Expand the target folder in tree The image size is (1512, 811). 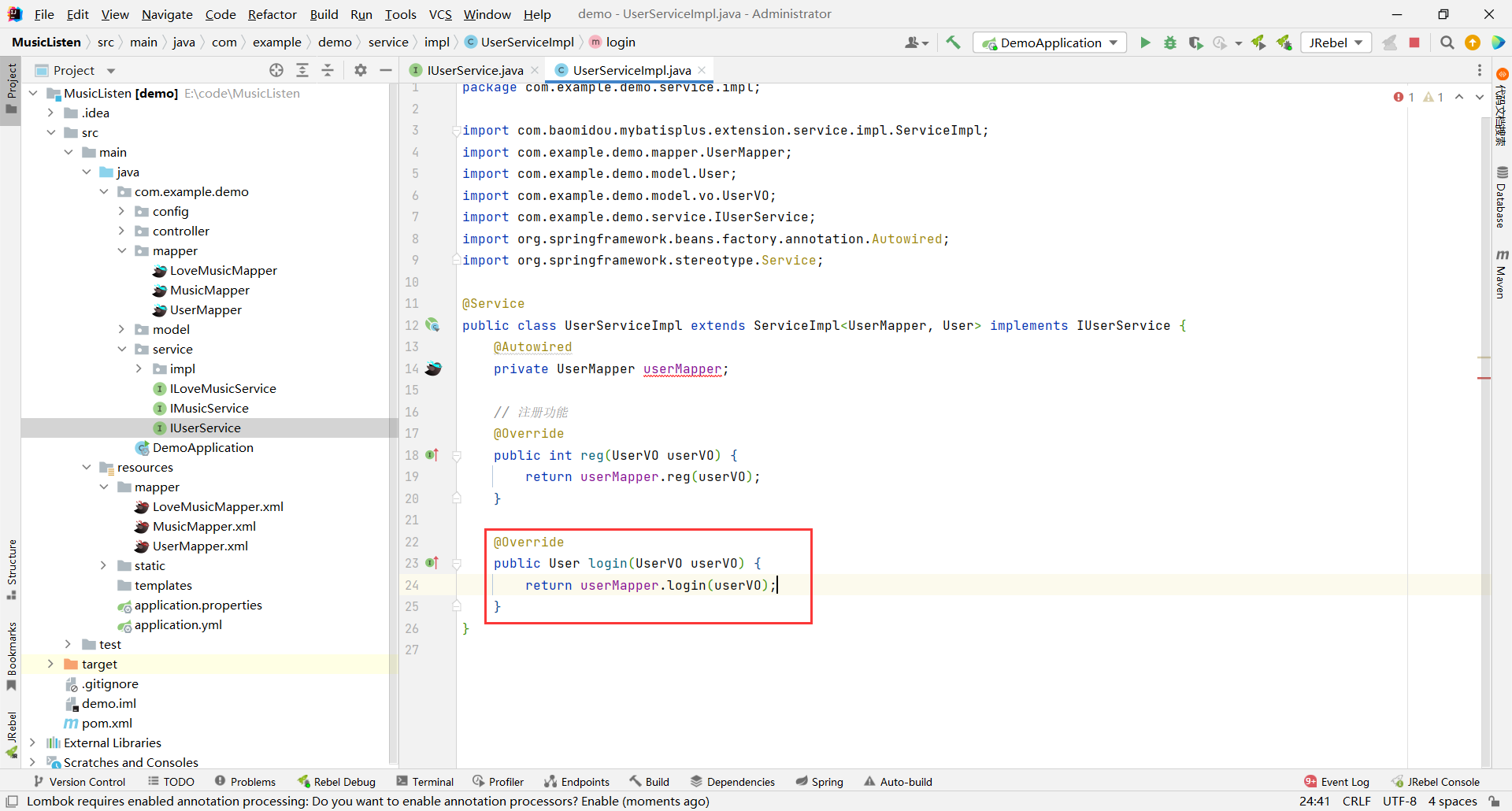click(x=50, y=664)
